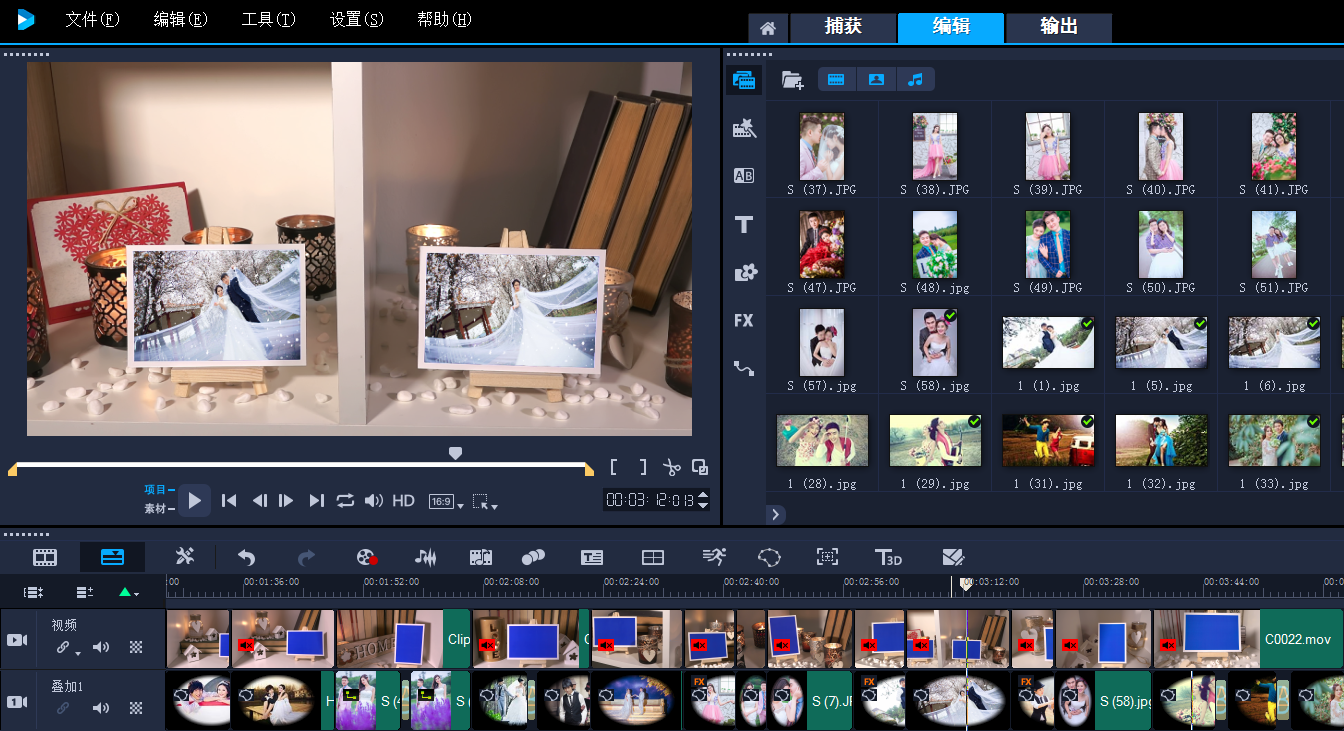Open the Multi-Camera Editor grid icon
This screenshot has height=731, width=1344.
click(x=652, y=557)
